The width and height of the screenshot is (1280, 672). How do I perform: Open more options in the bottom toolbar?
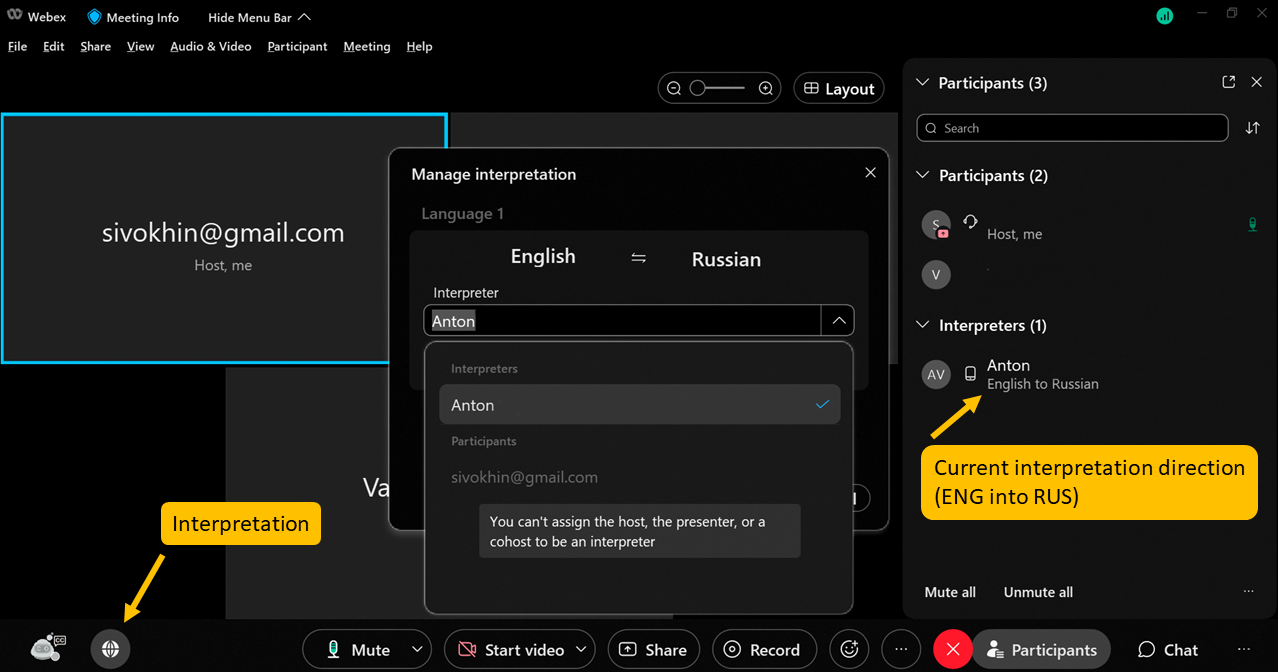point(900,649)
